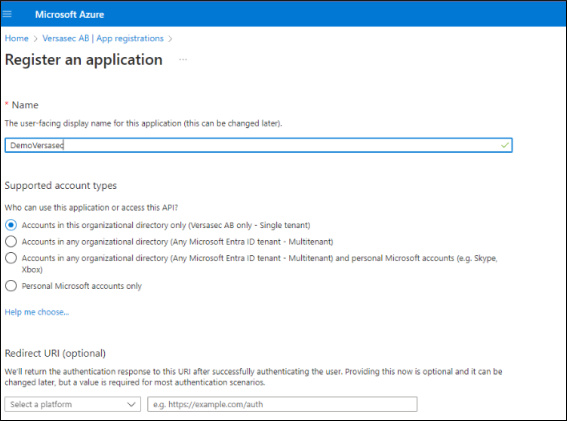567x421 pixels.
Task: Expand the Select a platform dropdown
Action: [x=73, y=404]
